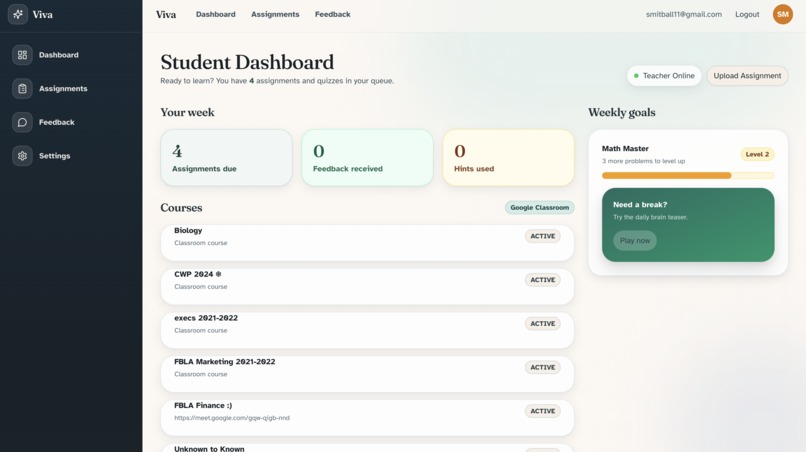Click Logout in the header
The width and height of the screenshot is (806, 452).
pyautogui.click(x=747, y=14)
